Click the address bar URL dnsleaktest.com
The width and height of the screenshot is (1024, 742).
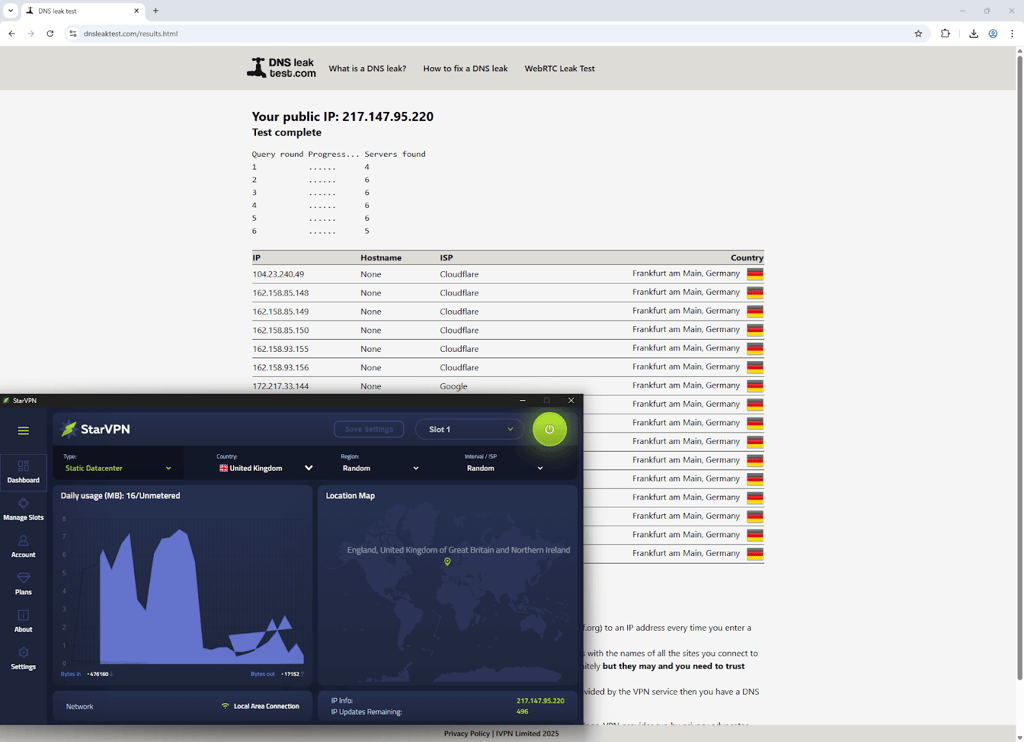(131, 33)
